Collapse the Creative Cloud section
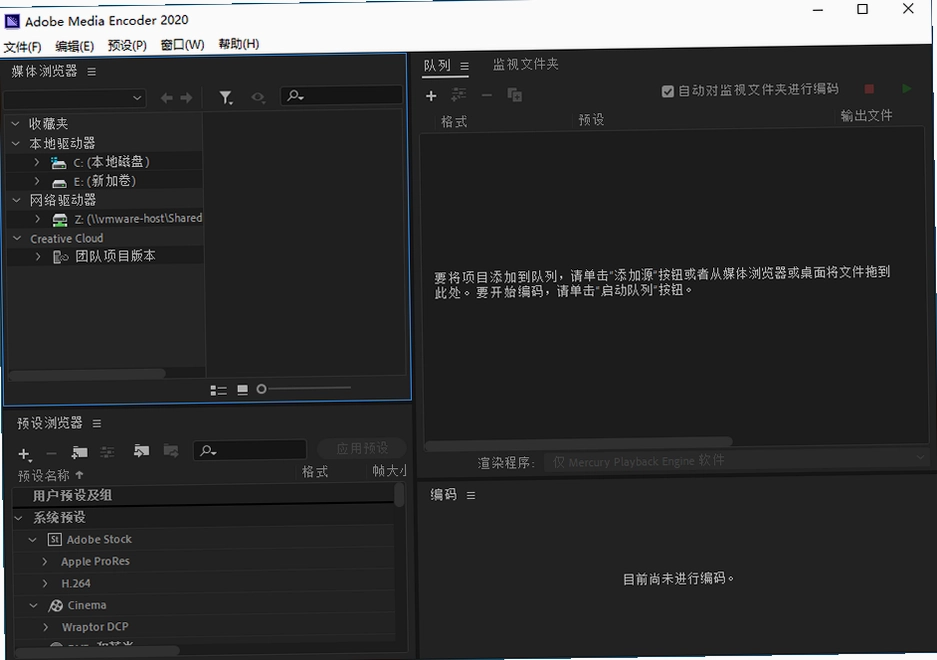 click(x=17, y=238)
